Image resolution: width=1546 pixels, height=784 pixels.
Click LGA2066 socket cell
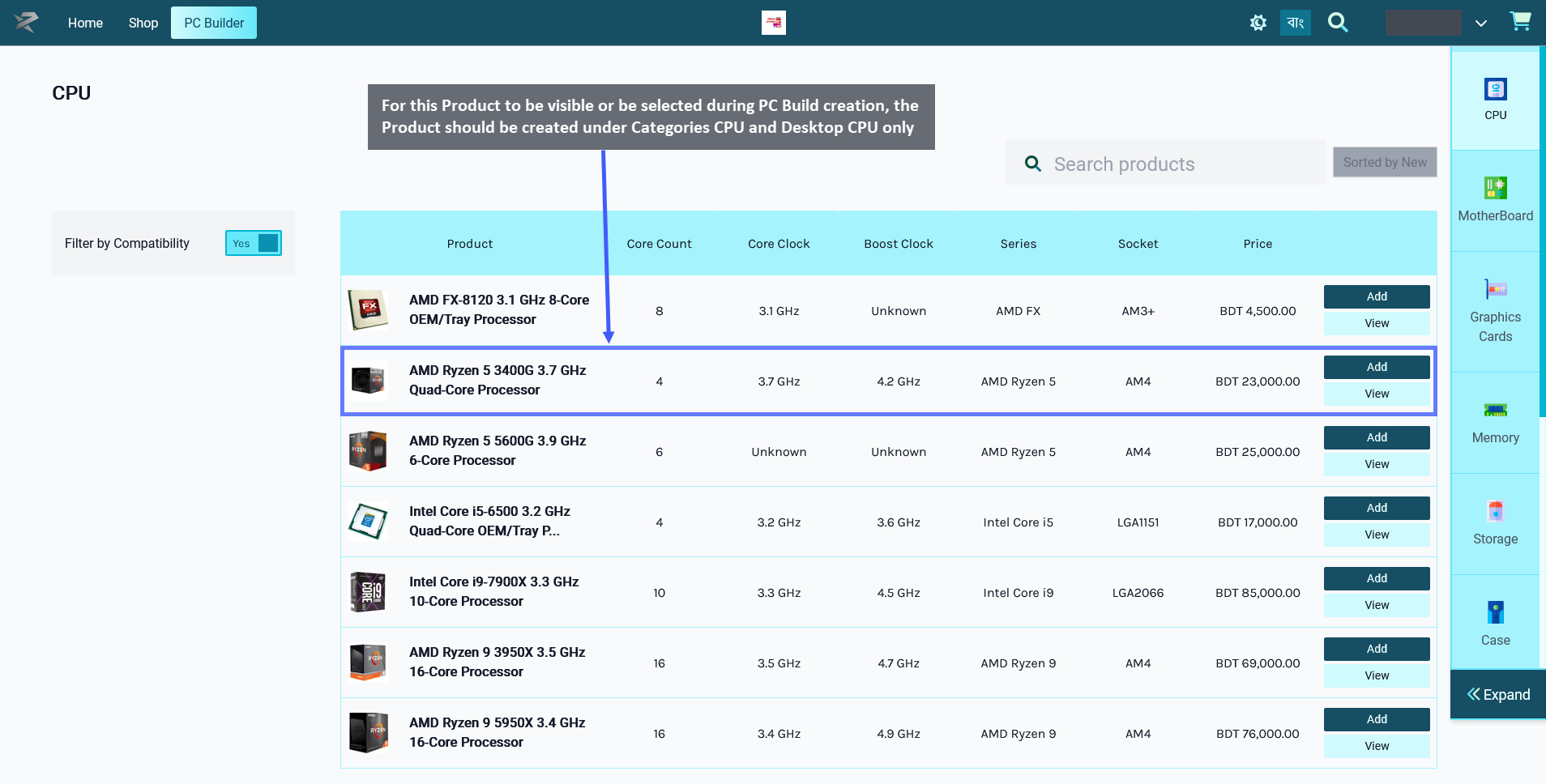tap(1138, 593)
